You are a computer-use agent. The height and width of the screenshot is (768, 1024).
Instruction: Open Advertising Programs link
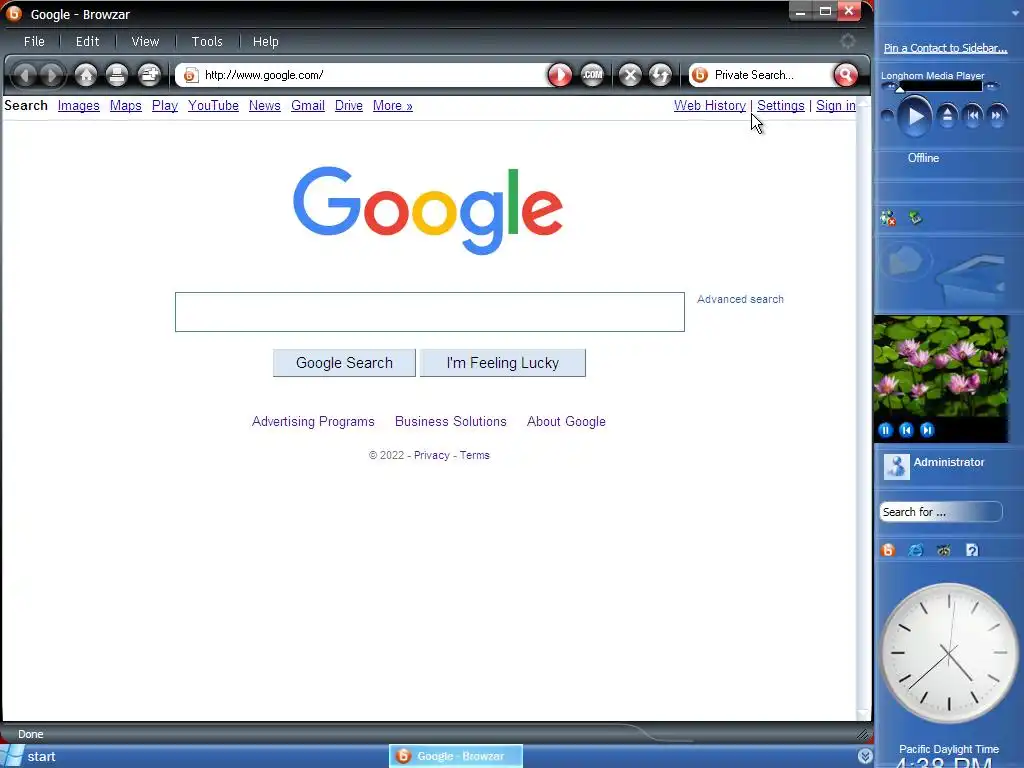point(313,422)
